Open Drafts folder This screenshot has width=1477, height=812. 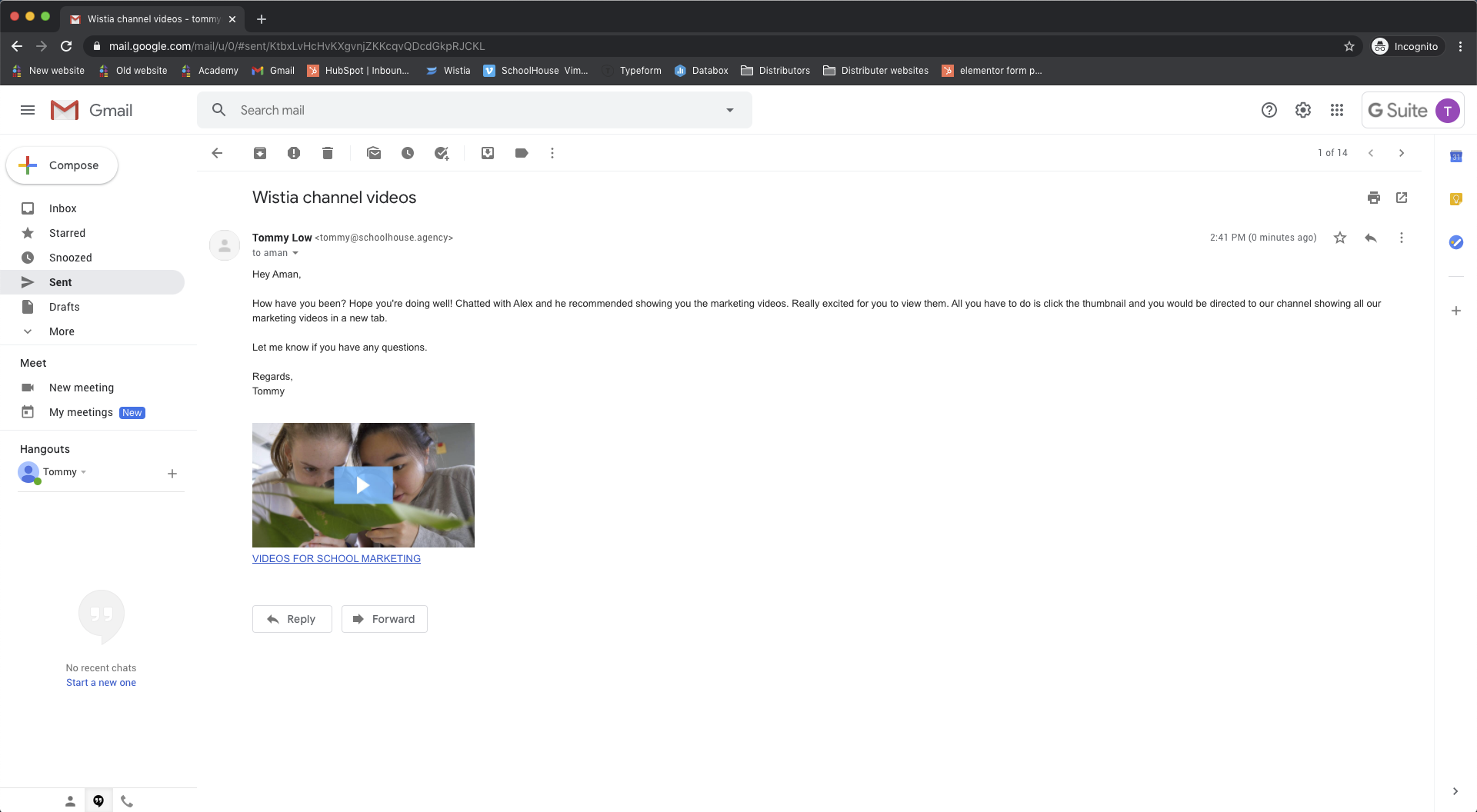[92, 307]
